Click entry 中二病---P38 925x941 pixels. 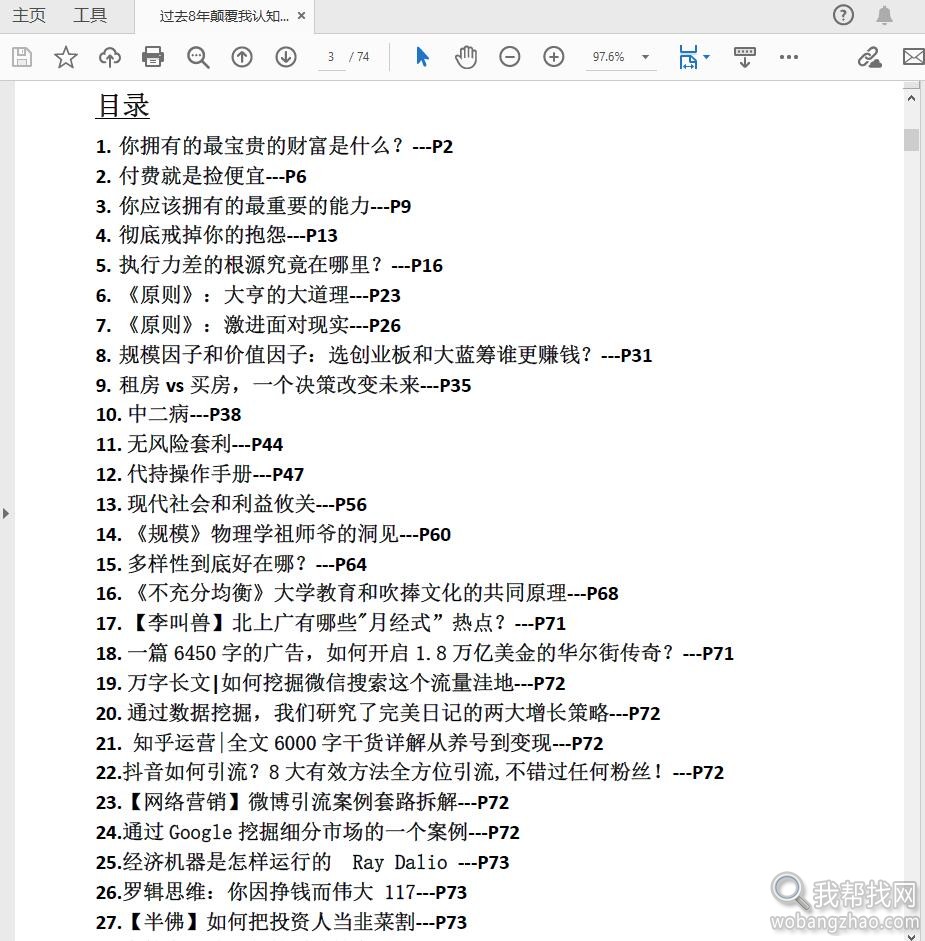pos(169,414)
